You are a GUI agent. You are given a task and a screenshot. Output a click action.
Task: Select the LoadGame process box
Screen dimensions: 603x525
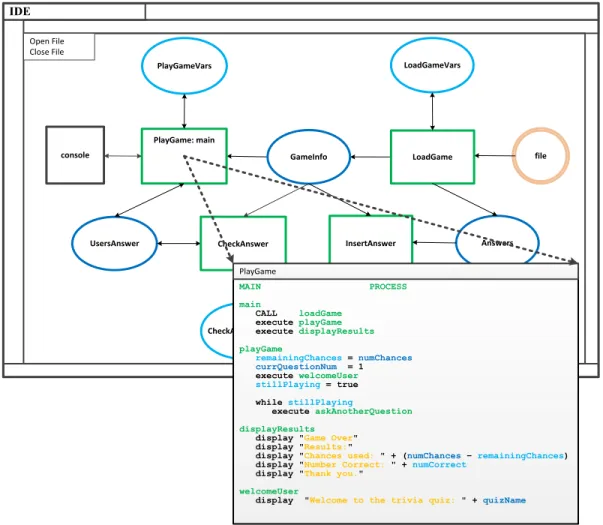pos(432,157)
